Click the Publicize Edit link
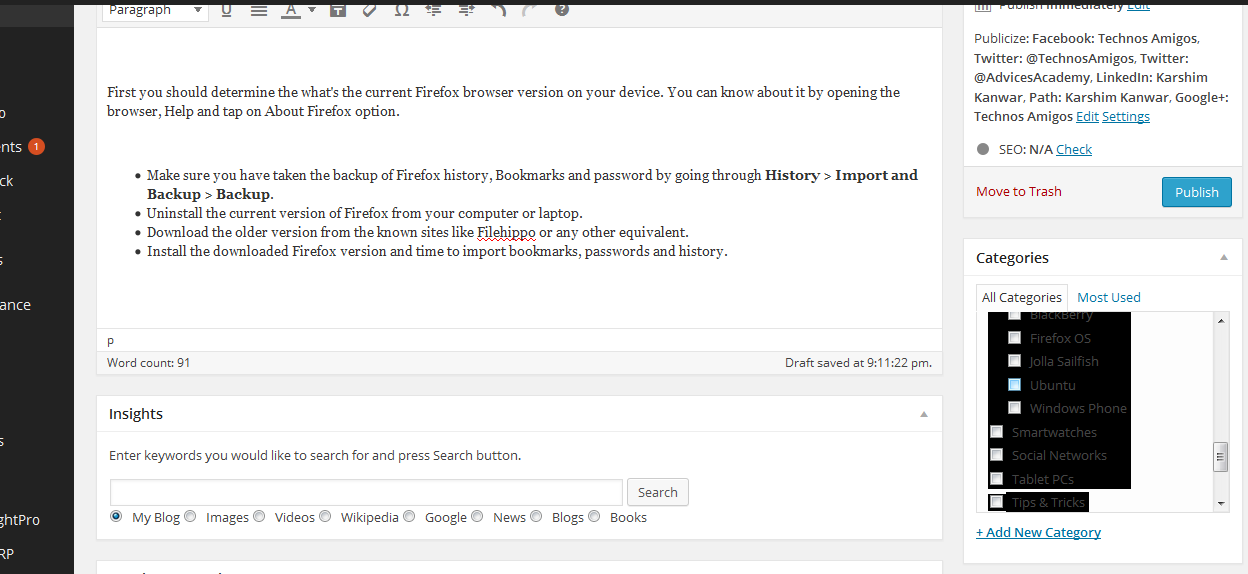Screen dimensions: 1248x574 1087,116
